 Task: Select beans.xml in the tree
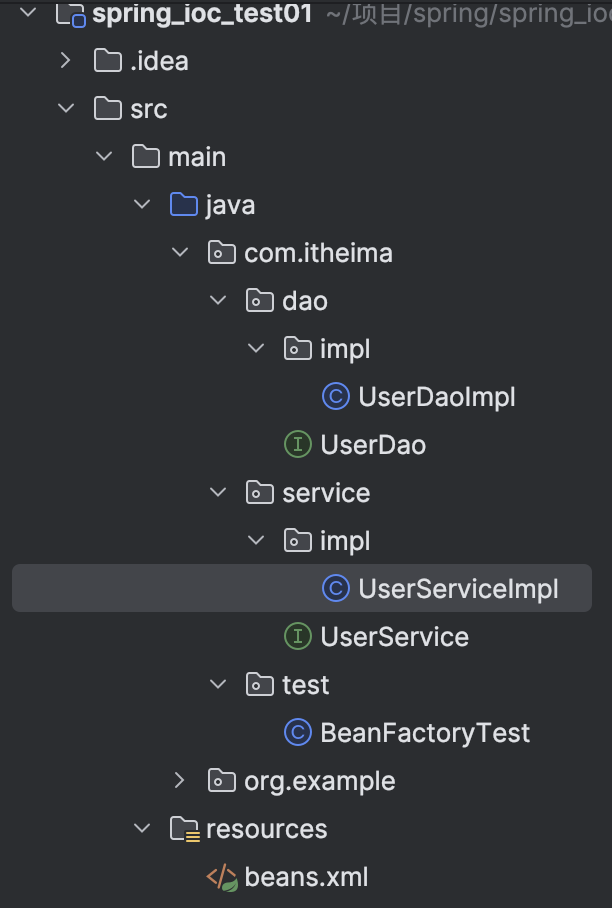(x=287, y=877)
